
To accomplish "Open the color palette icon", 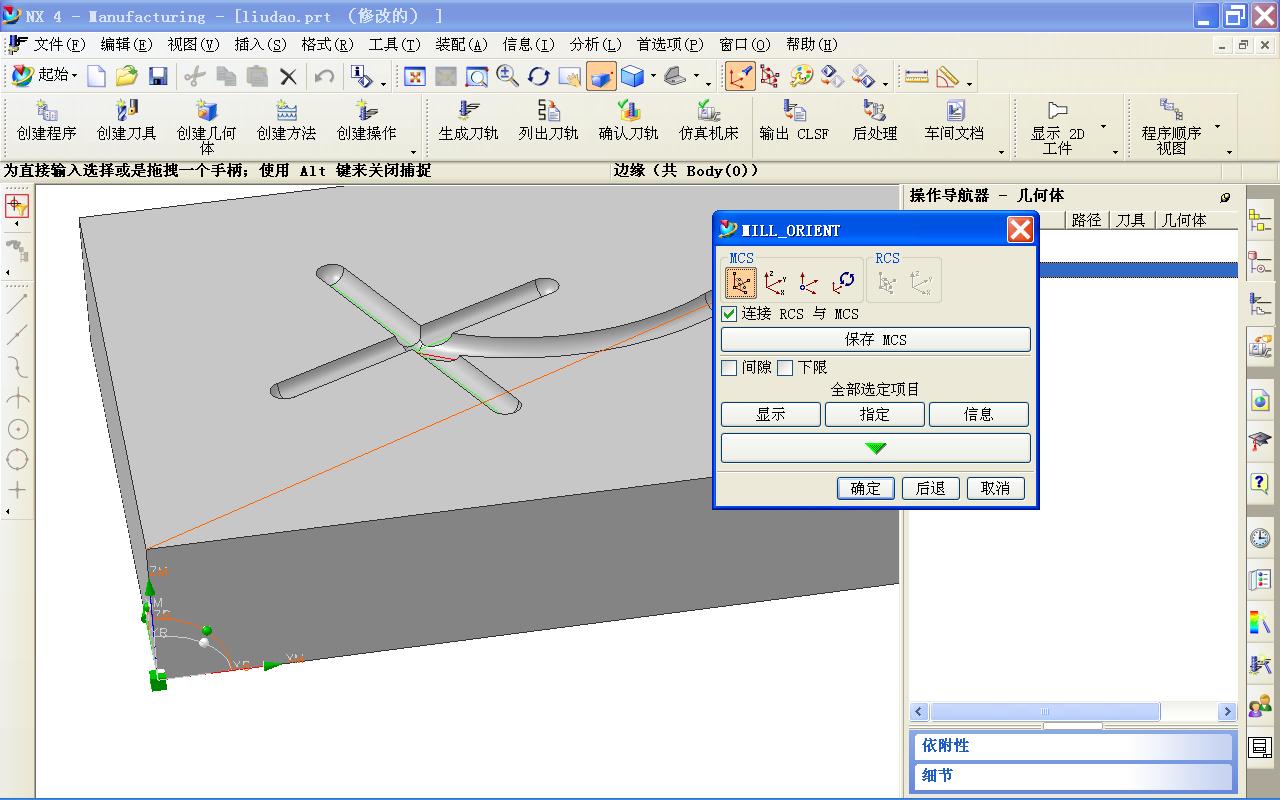I will pyautogui.click(x=801, y=76).
